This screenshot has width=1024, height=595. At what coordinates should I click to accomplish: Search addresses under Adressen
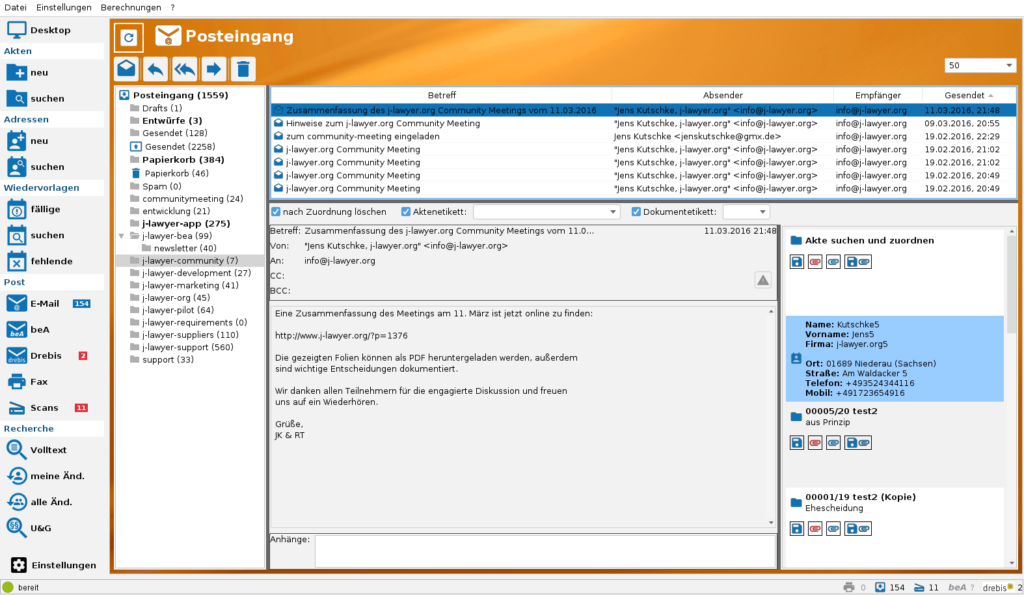pyautogui.click(x=36, y=167)
